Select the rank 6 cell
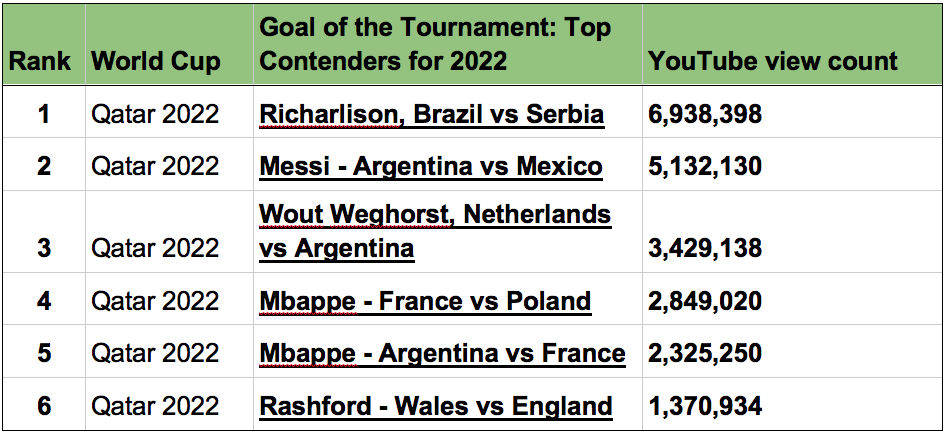 pos(44,404)
